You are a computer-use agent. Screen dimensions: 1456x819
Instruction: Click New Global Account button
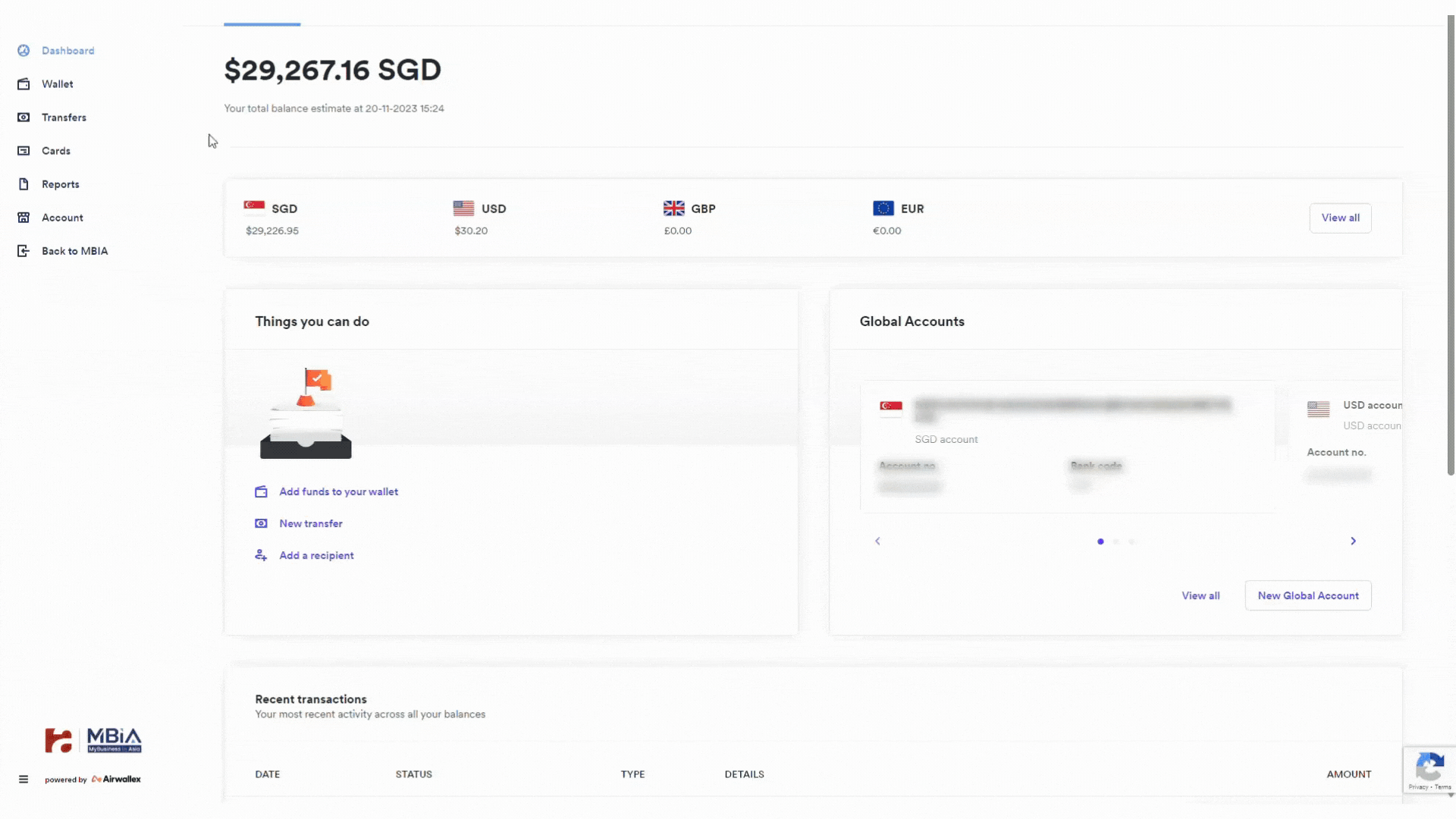pyautogui.click(x=1307, y=596)
